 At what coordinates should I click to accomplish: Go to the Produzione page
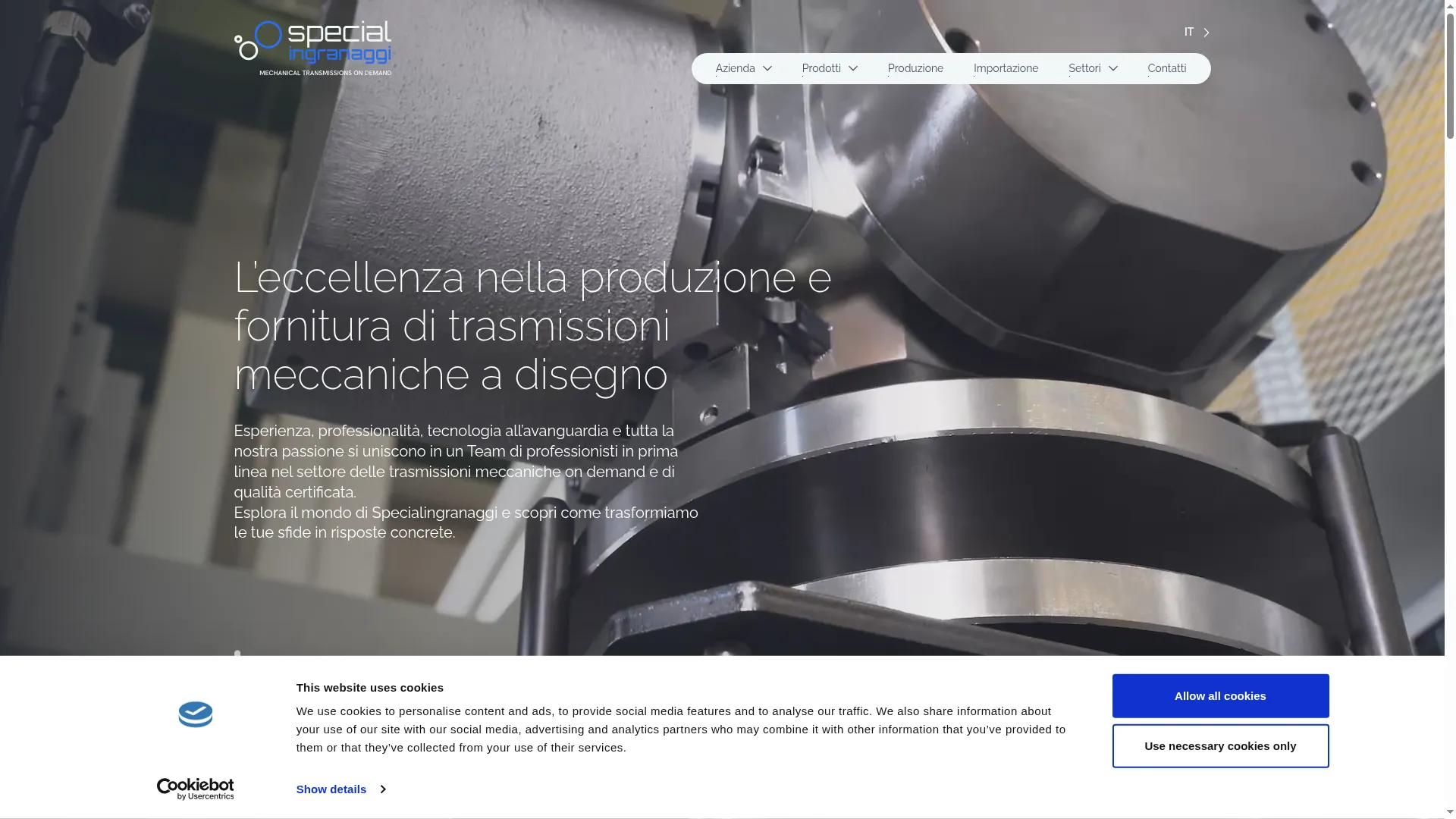[915, 68]
